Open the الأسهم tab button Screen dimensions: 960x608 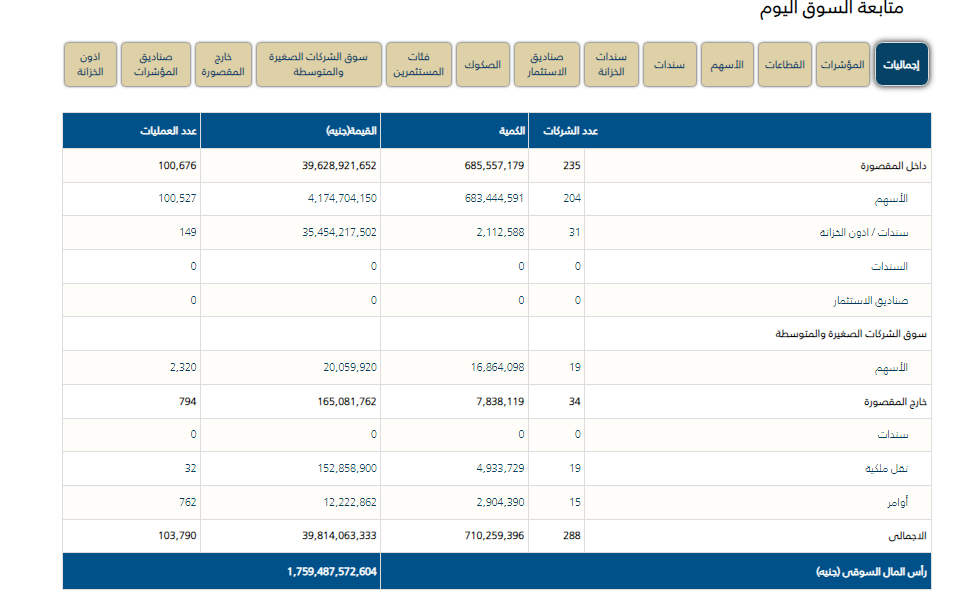(x=726, y=65)
